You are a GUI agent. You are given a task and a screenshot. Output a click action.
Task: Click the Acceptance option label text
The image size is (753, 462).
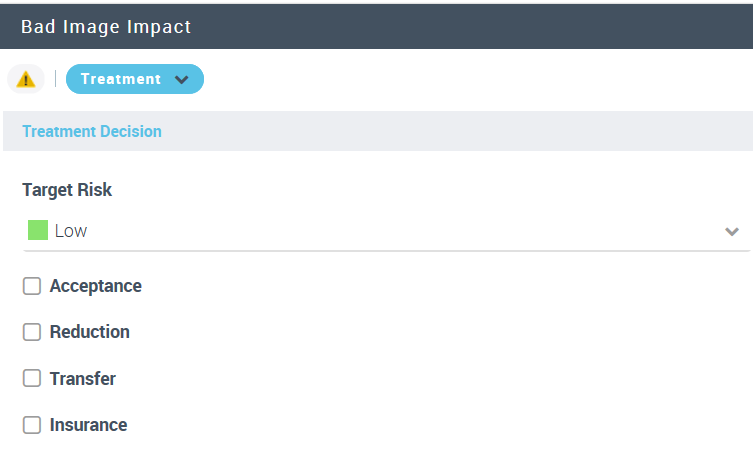point(95,286)
